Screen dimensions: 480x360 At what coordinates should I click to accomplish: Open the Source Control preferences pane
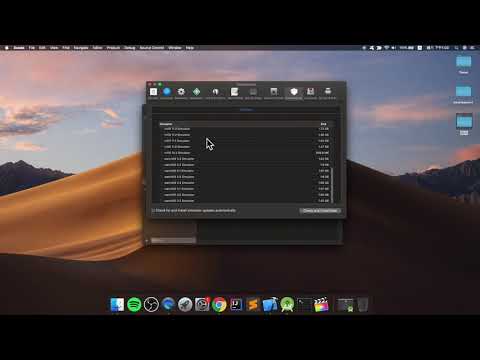pyautogui.click(x=274, y=93)
